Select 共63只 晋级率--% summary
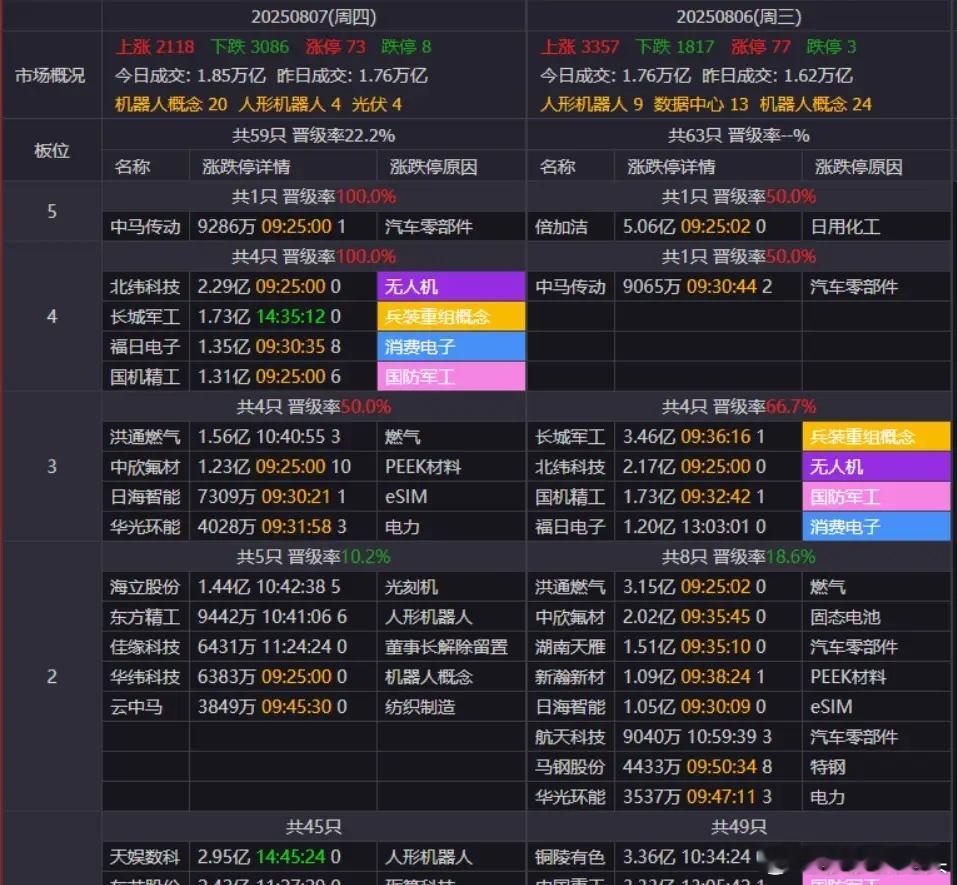The image size is (957, 885). click(x=739, y=135)
